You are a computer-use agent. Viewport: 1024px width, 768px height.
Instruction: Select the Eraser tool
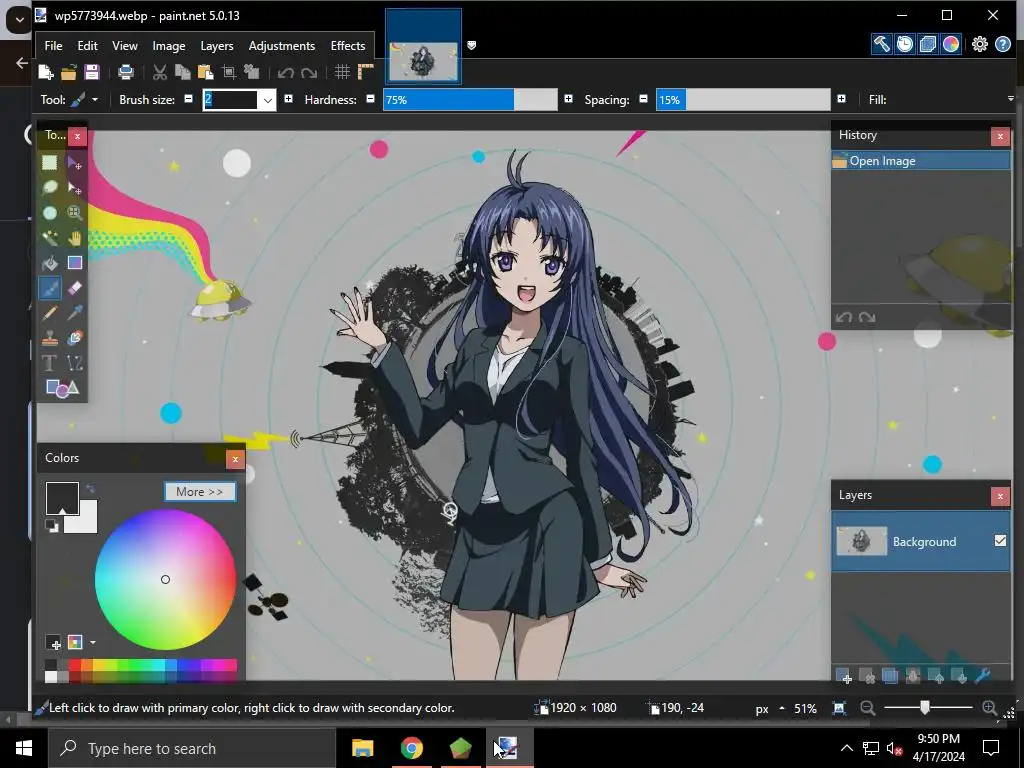tap(74, 288)
